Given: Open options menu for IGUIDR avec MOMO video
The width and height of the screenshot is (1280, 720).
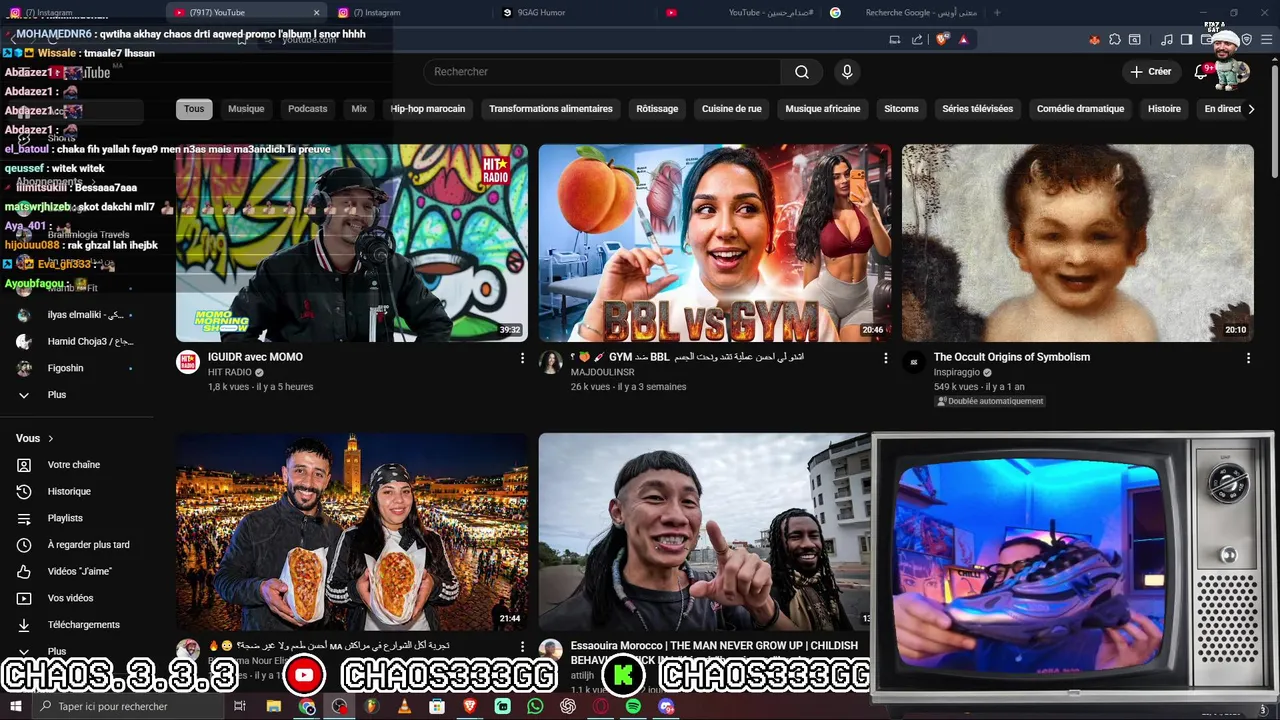Looking at the screenshot, I should pos(522,358).
